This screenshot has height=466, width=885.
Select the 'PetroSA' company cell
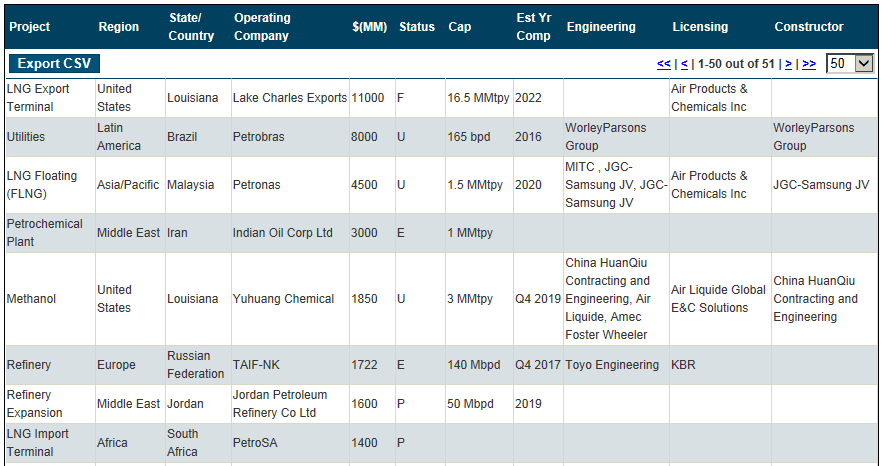[x=290, y=443]
